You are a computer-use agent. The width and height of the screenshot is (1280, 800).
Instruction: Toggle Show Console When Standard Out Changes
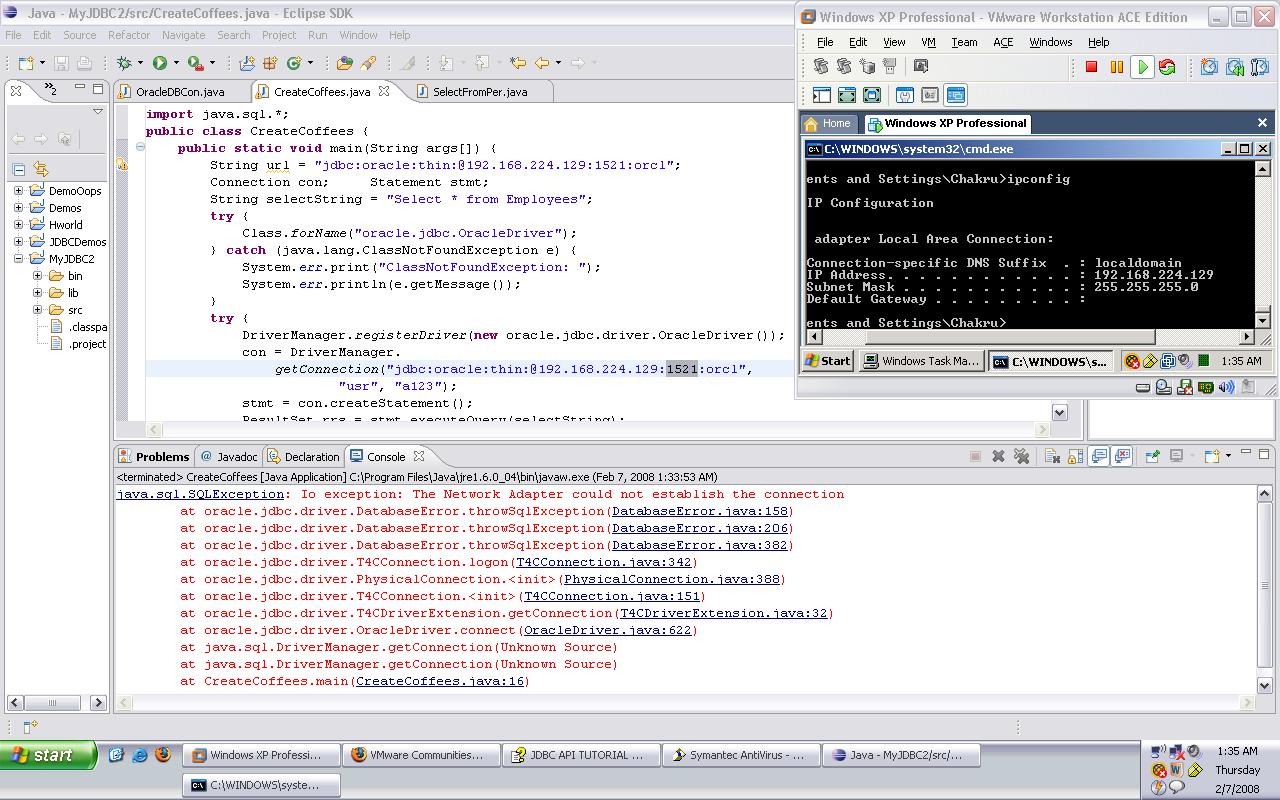1099,456
